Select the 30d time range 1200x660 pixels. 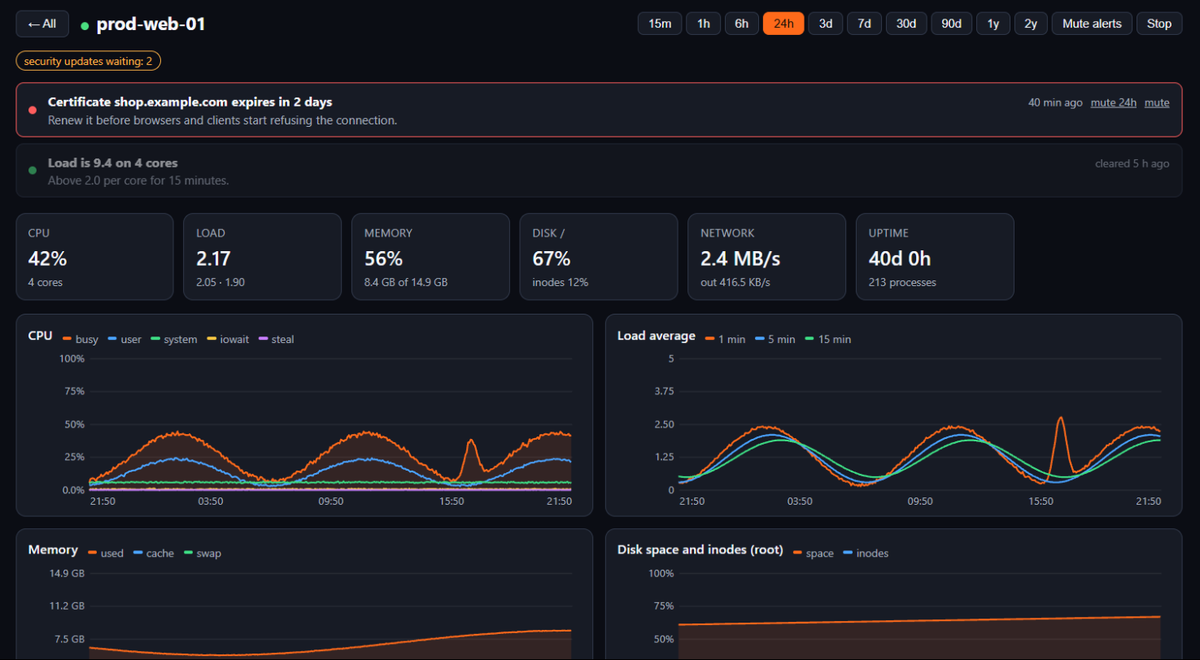tap(906, 23)
